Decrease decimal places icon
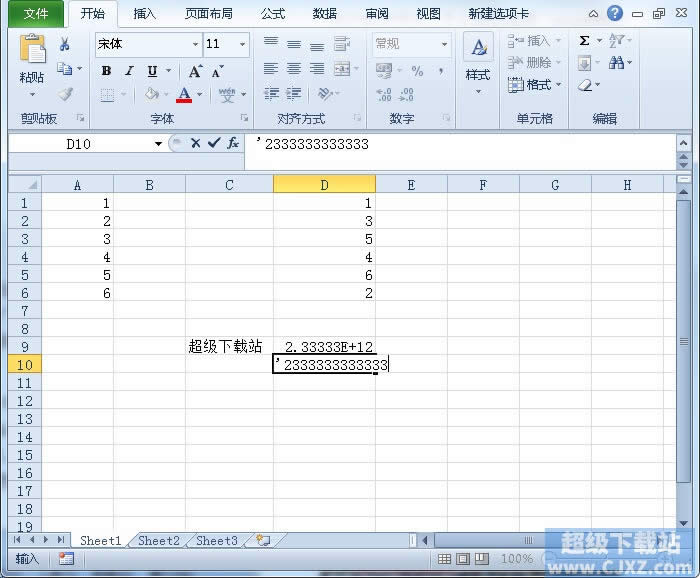Viewport: 700px width, 578px height. point(406,94)
